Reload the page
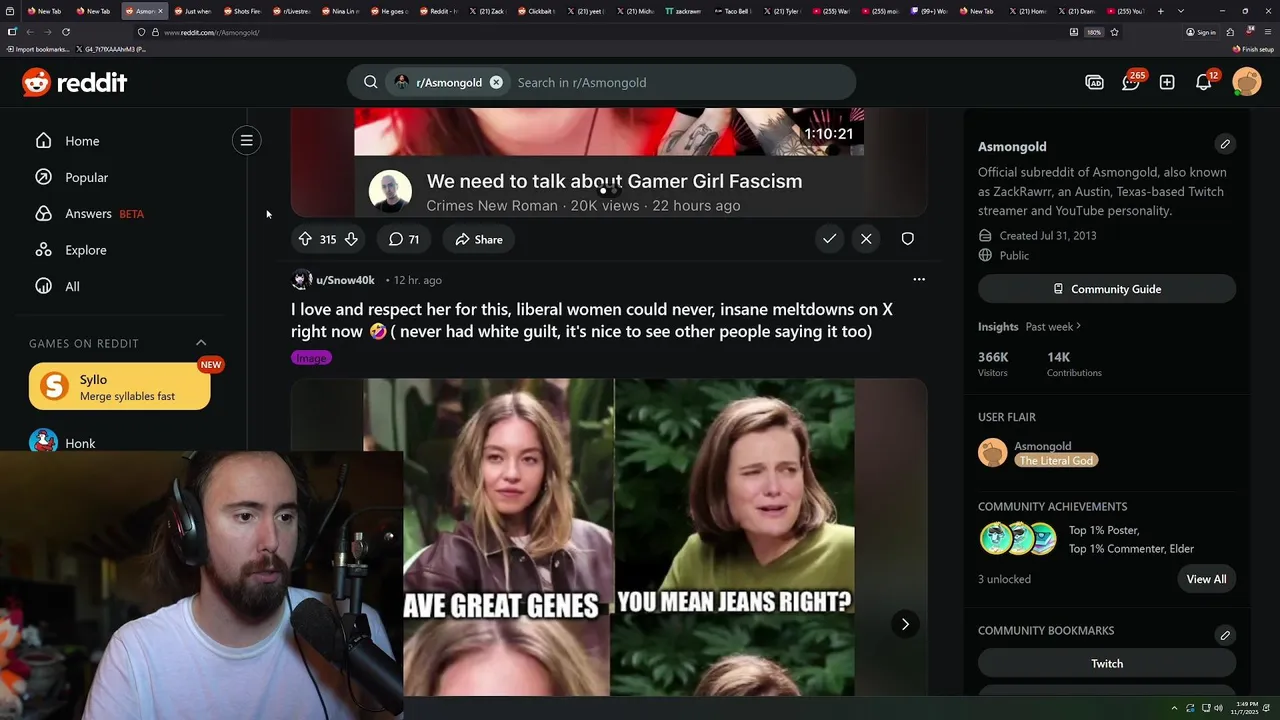1280x720 pixels. (66, 32)
